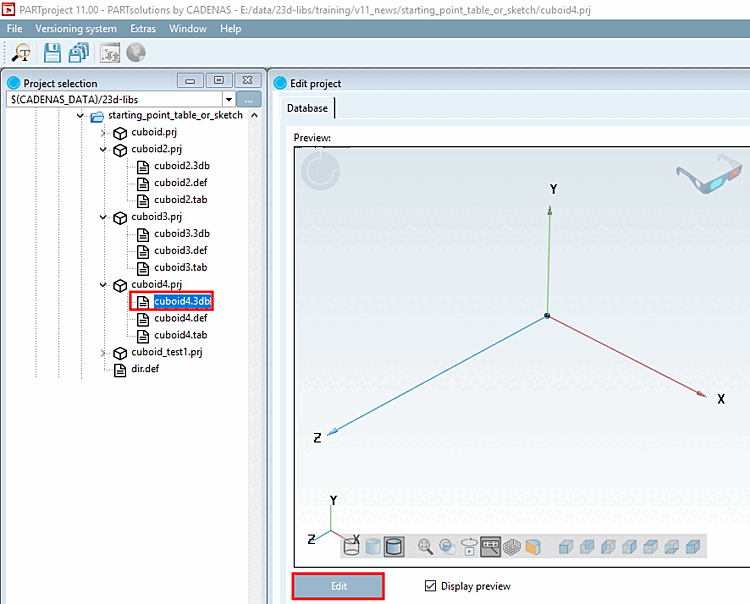
Task: Select shaded cylinder with edges mode
Action: (x=394, y=547)
